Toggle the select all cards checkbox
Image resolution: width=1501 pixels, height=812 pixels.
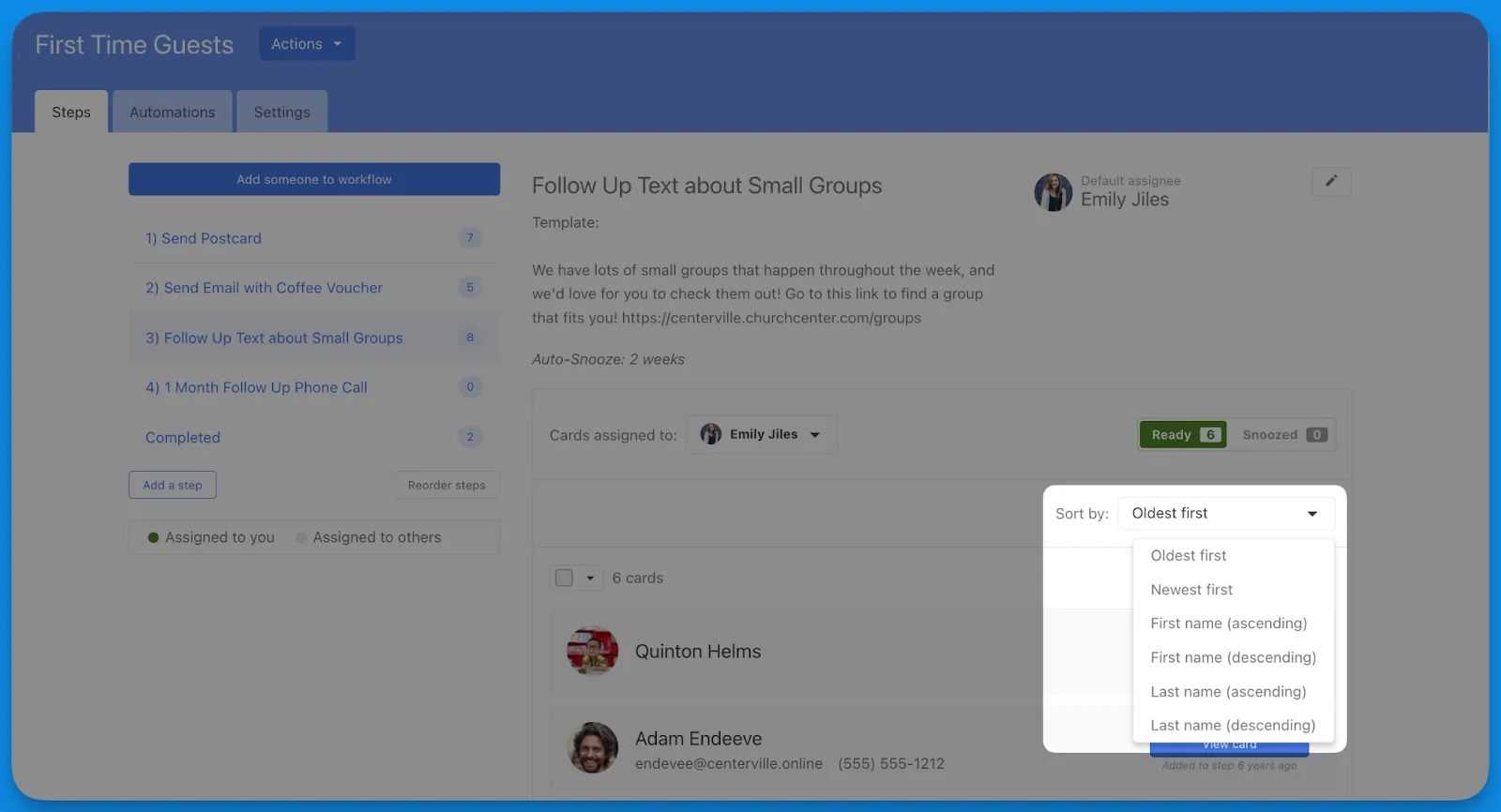tap(564, 578)
